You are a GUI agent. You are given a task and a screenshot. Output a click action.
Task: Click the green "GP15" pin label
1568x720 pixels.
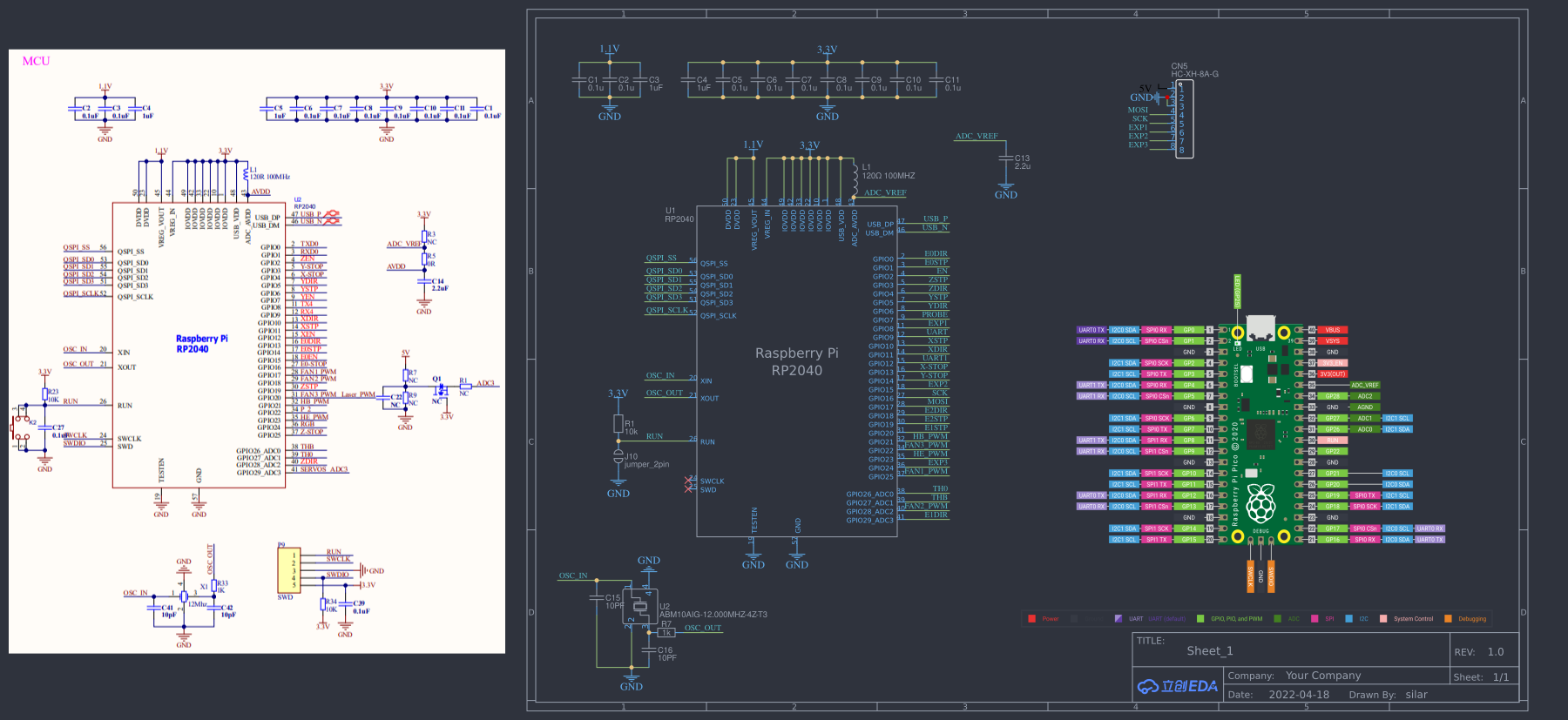1189,540
